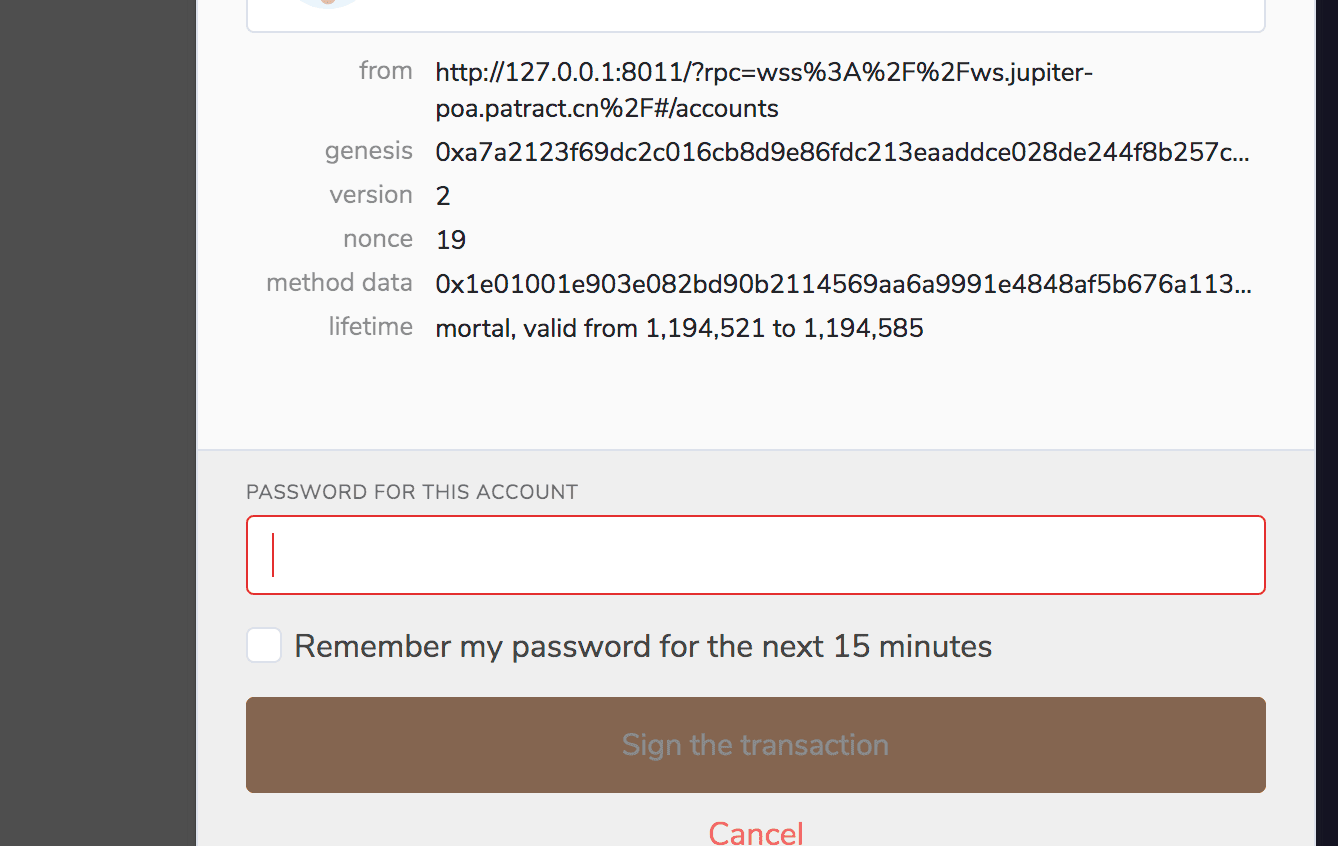
Task: Click the version value 2
Action: click(443, 196)
